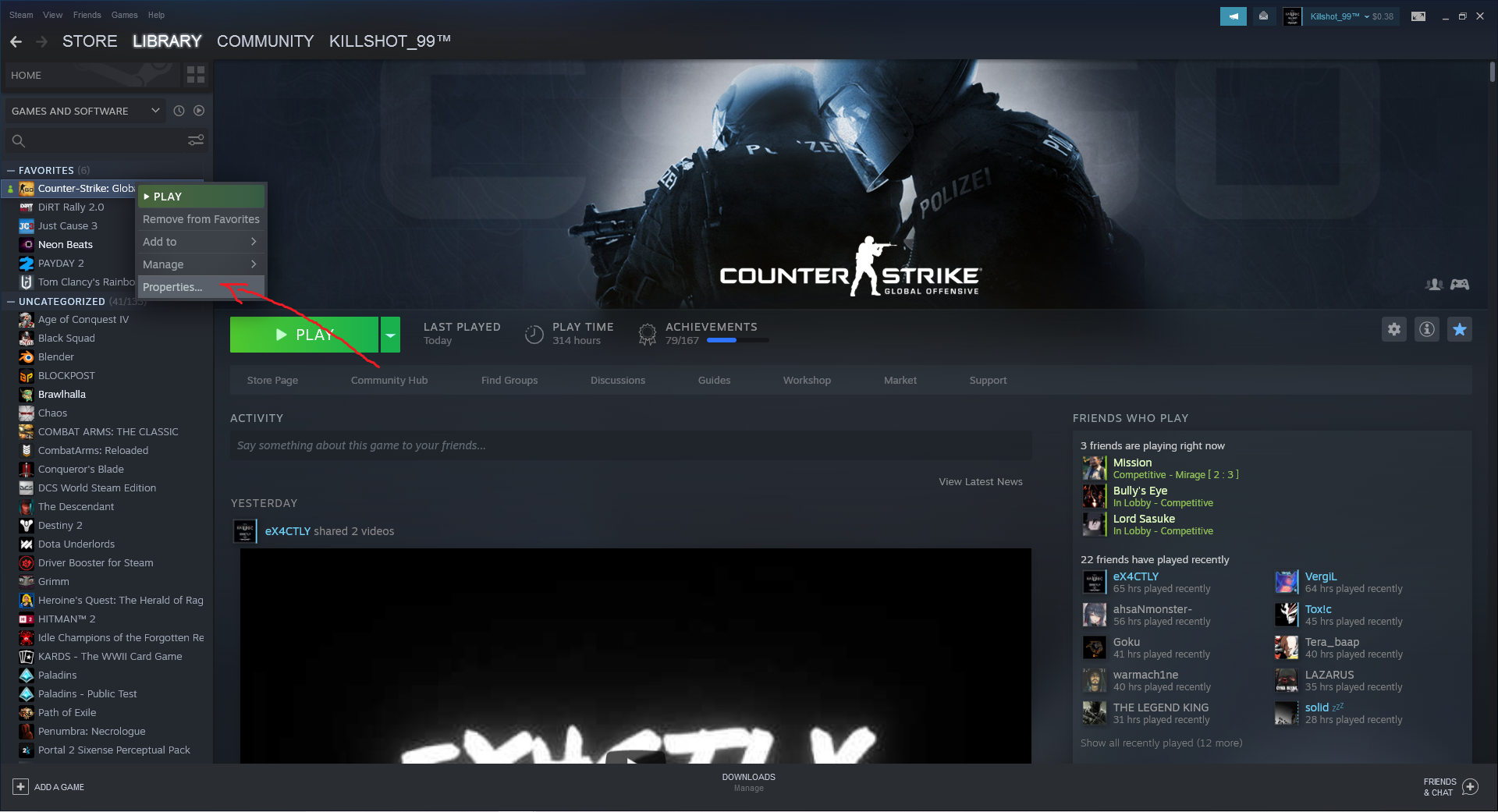Viewport: 1498px width, 812px height.
Task: Click the HITMAN 2 game icon
Action: pos(27,619)
